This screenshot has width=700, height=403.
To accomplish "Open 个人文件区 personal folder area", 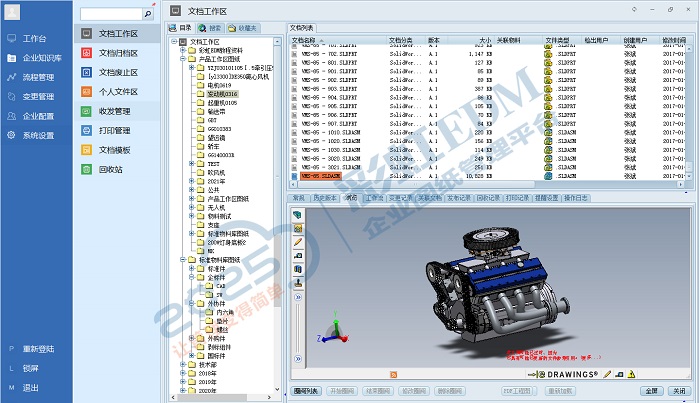I will point(118,92).
